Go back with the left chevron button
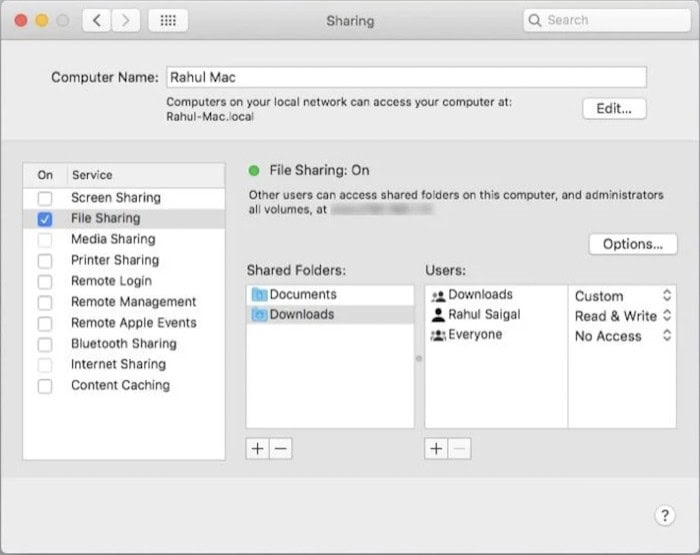Image resolution: width=700 pixels, height=555 pixels. coord(96,21)
